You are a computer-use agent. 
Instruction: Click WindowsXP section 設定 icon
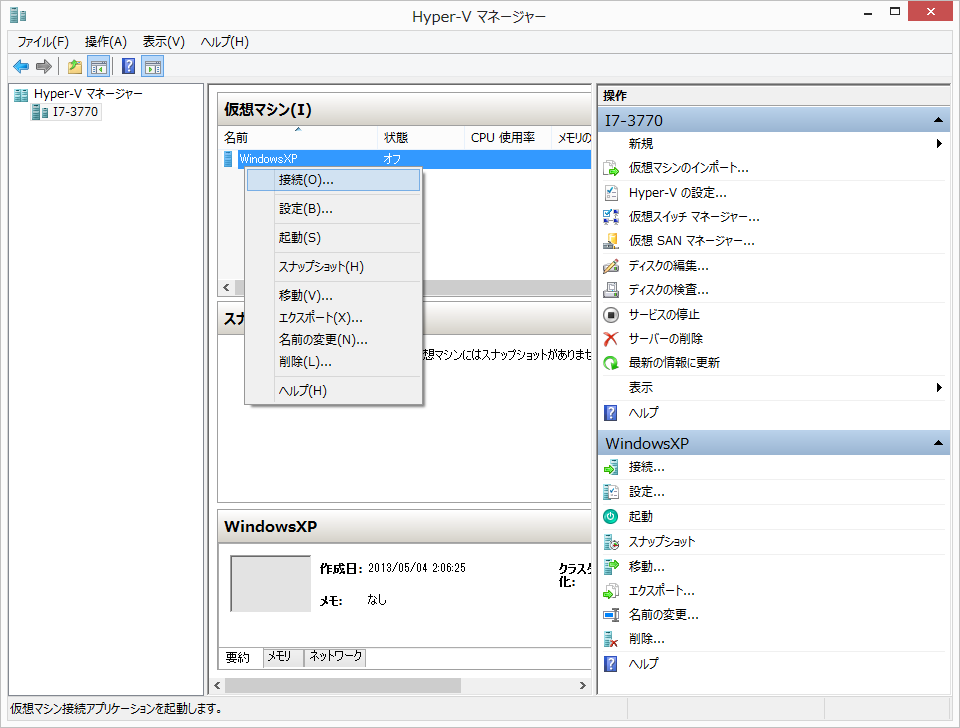point(611,492)
